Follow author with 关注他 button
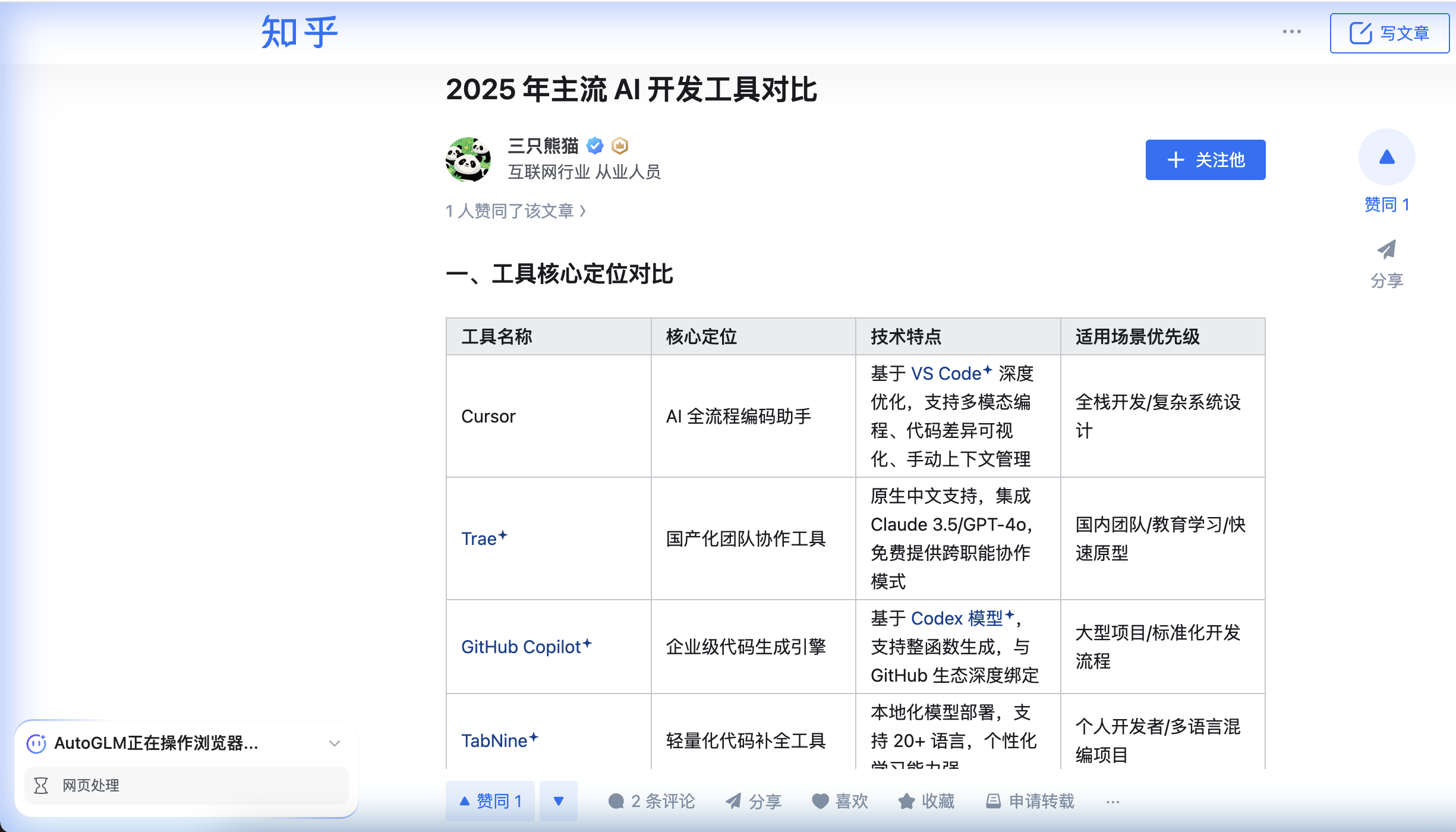The width and height of the screenshot is (1456, 832). click(x=1205, y=160)
